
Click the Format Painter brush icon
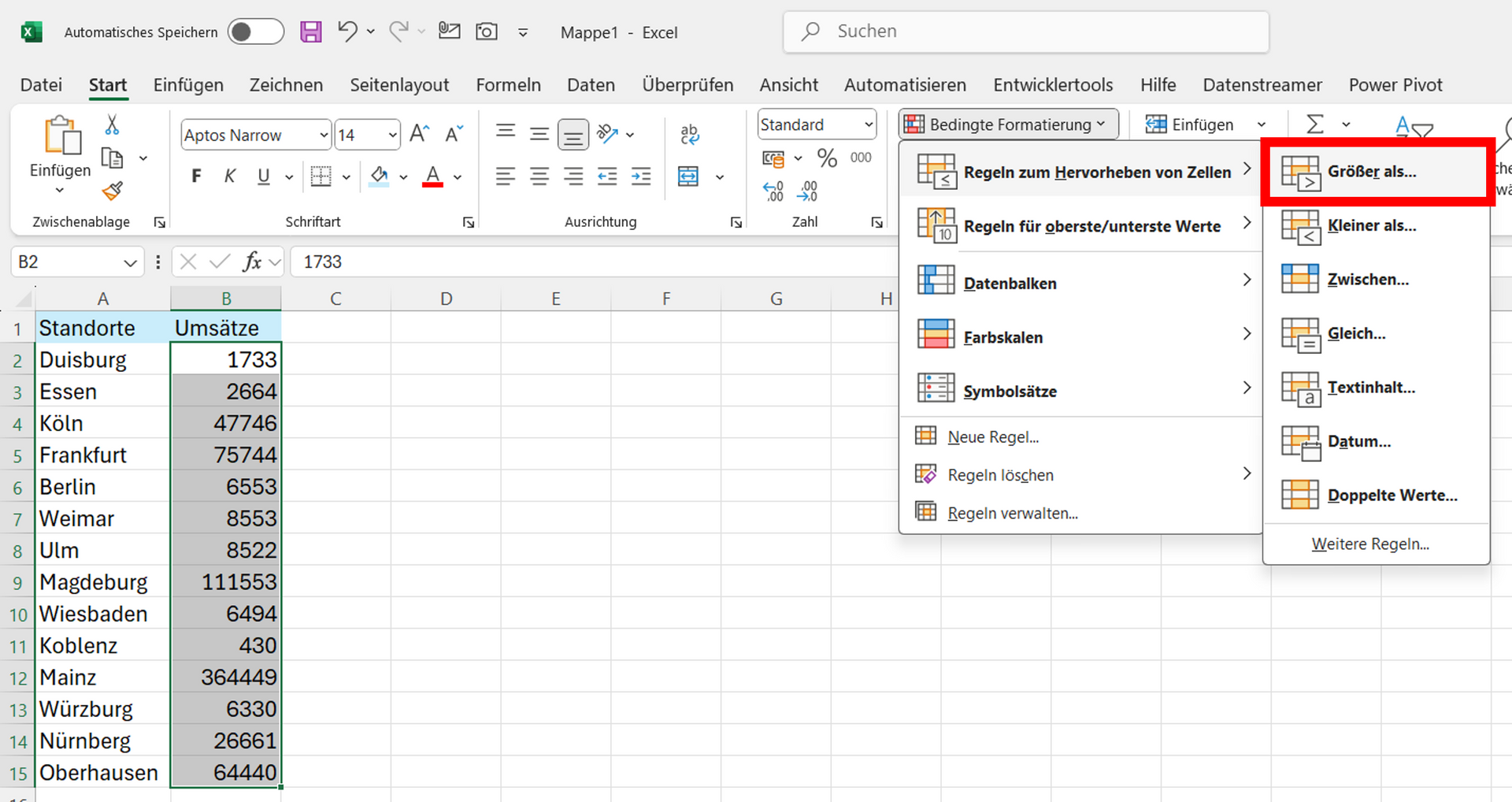[x=113, y=191]
